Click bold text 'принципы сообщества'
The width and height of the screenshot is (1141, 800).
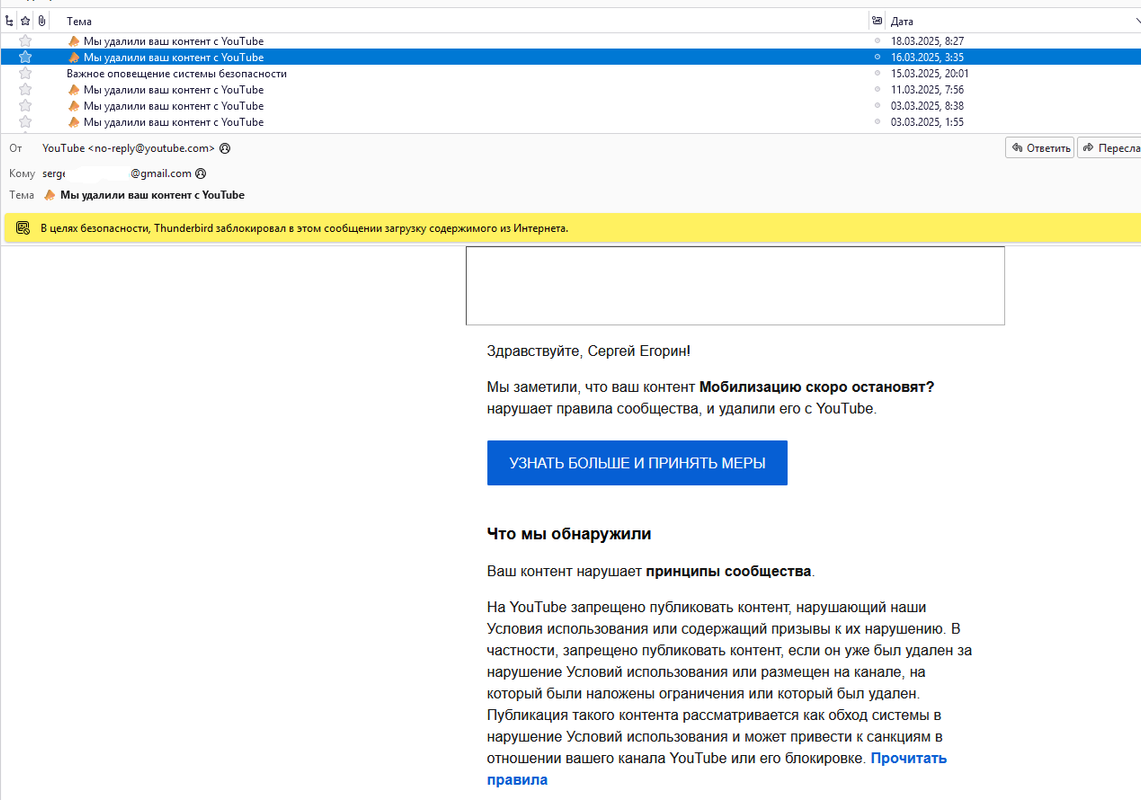(x=728, y=571)
